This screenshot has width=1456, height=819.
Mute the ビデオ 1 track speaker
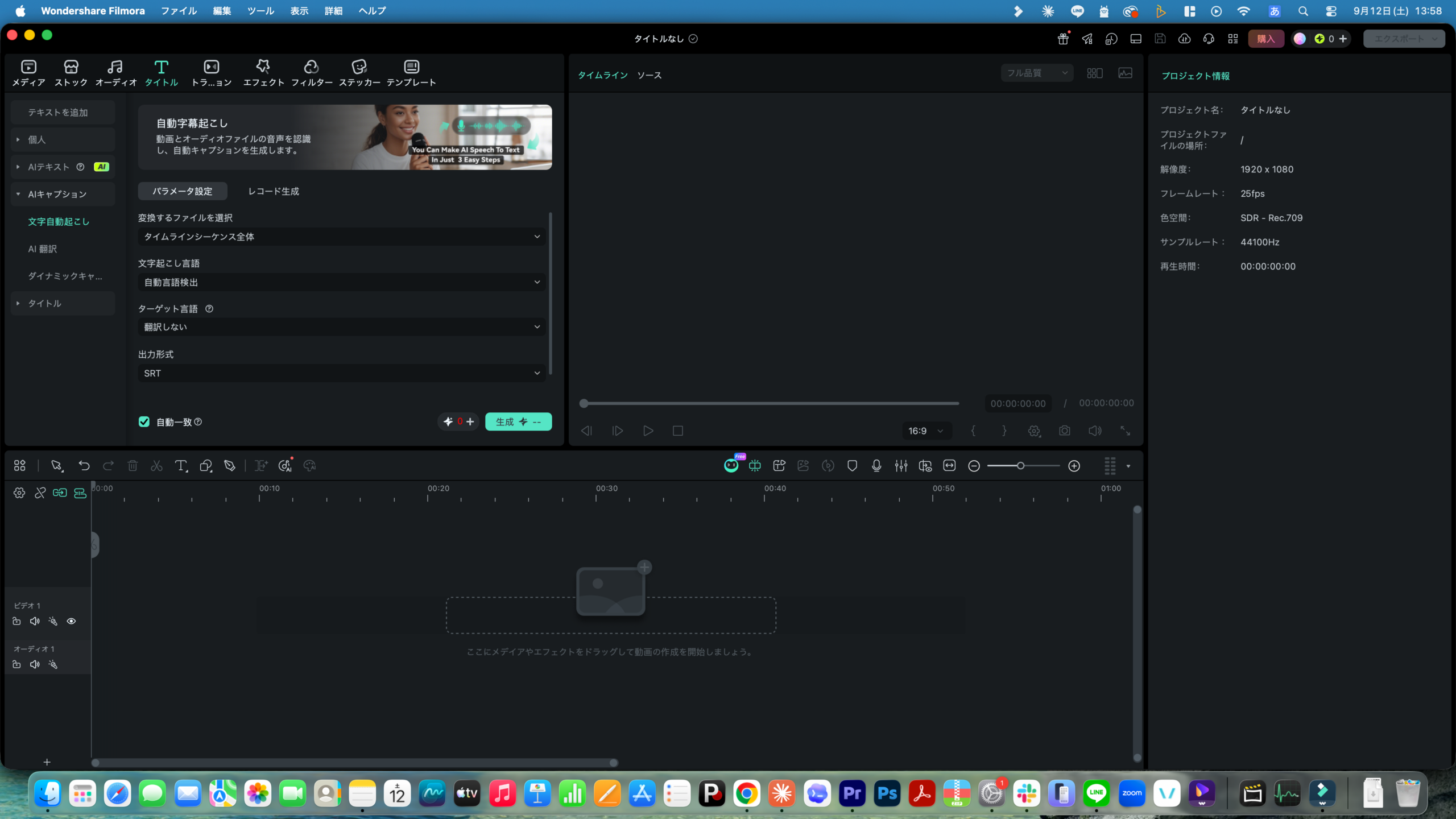[x=35, y=621]
